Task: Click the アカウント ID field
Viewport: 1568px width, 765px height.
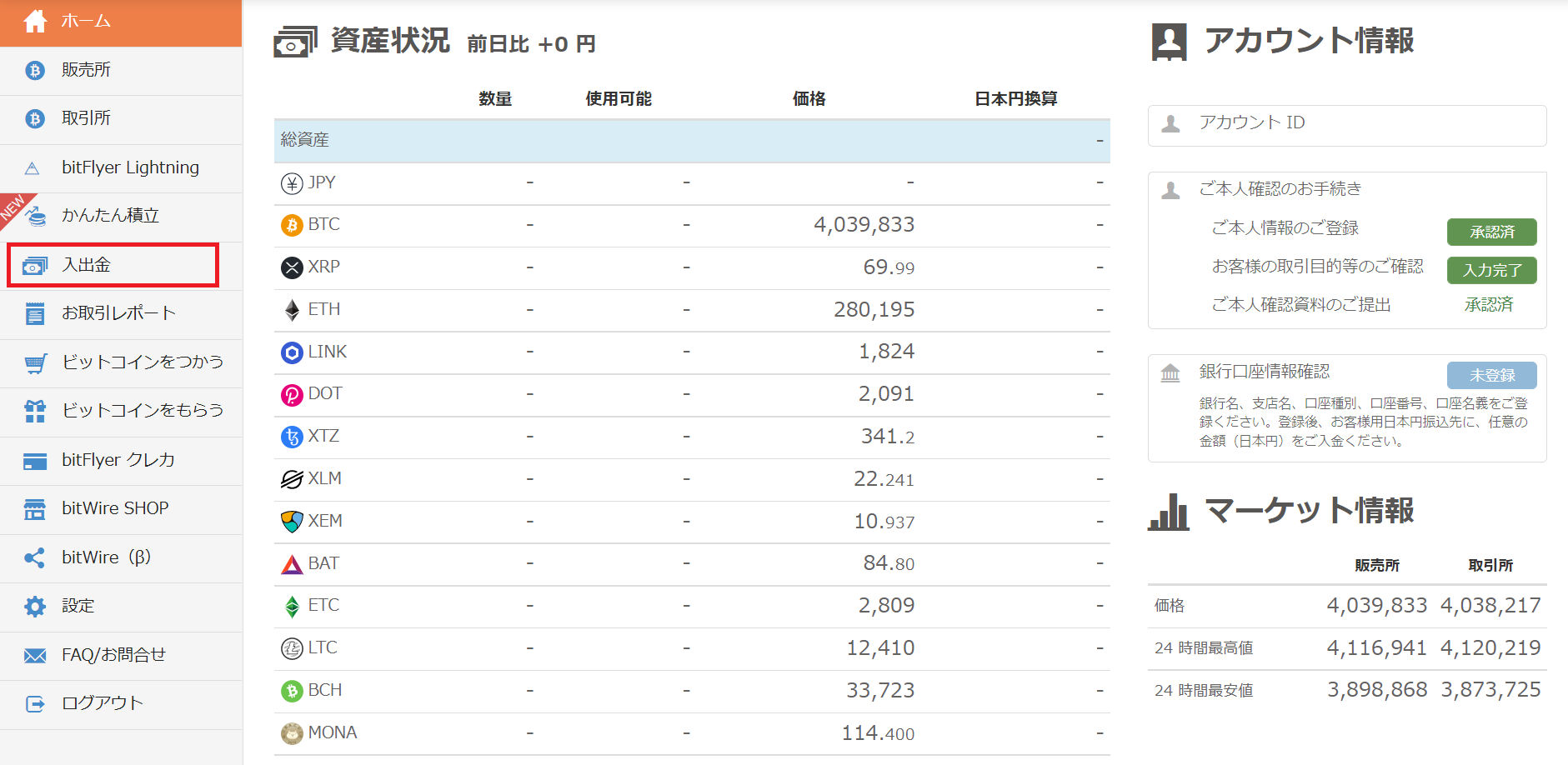Action: coord(1347,125)
